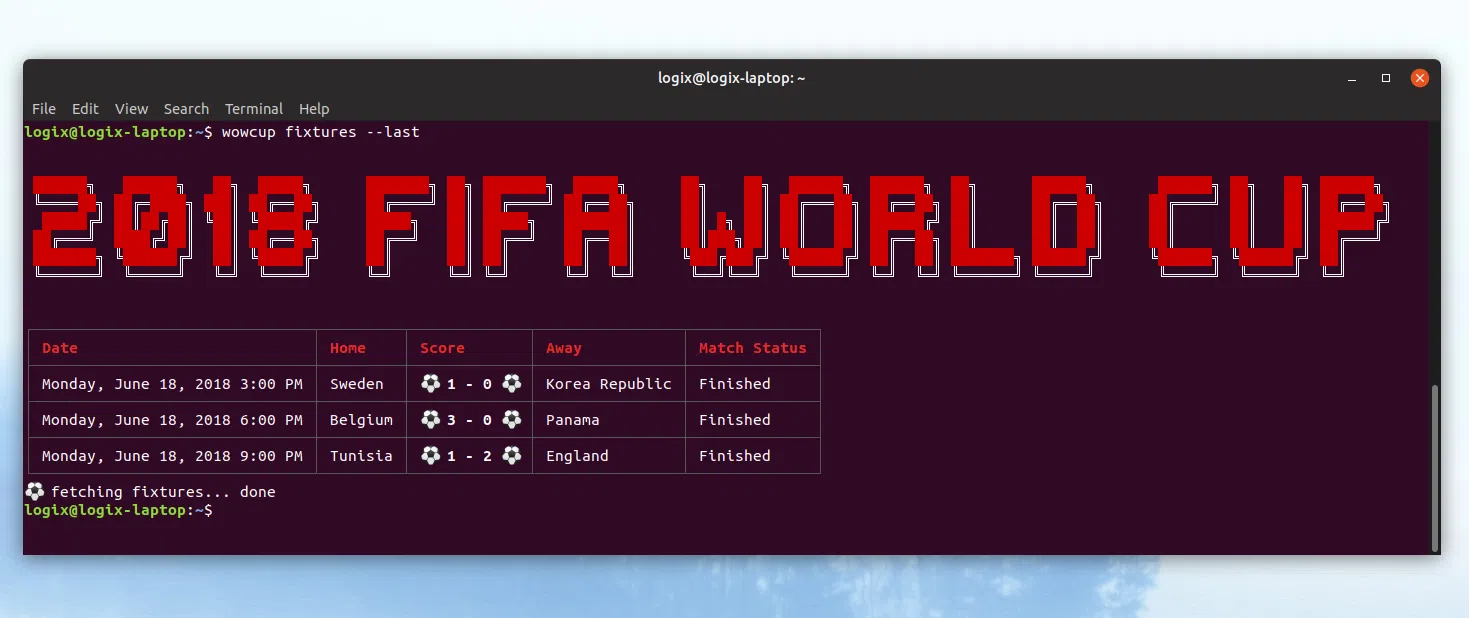Close the terminal window
The width and height of the screenshot is (1469, 618).
pos(1419,78)
